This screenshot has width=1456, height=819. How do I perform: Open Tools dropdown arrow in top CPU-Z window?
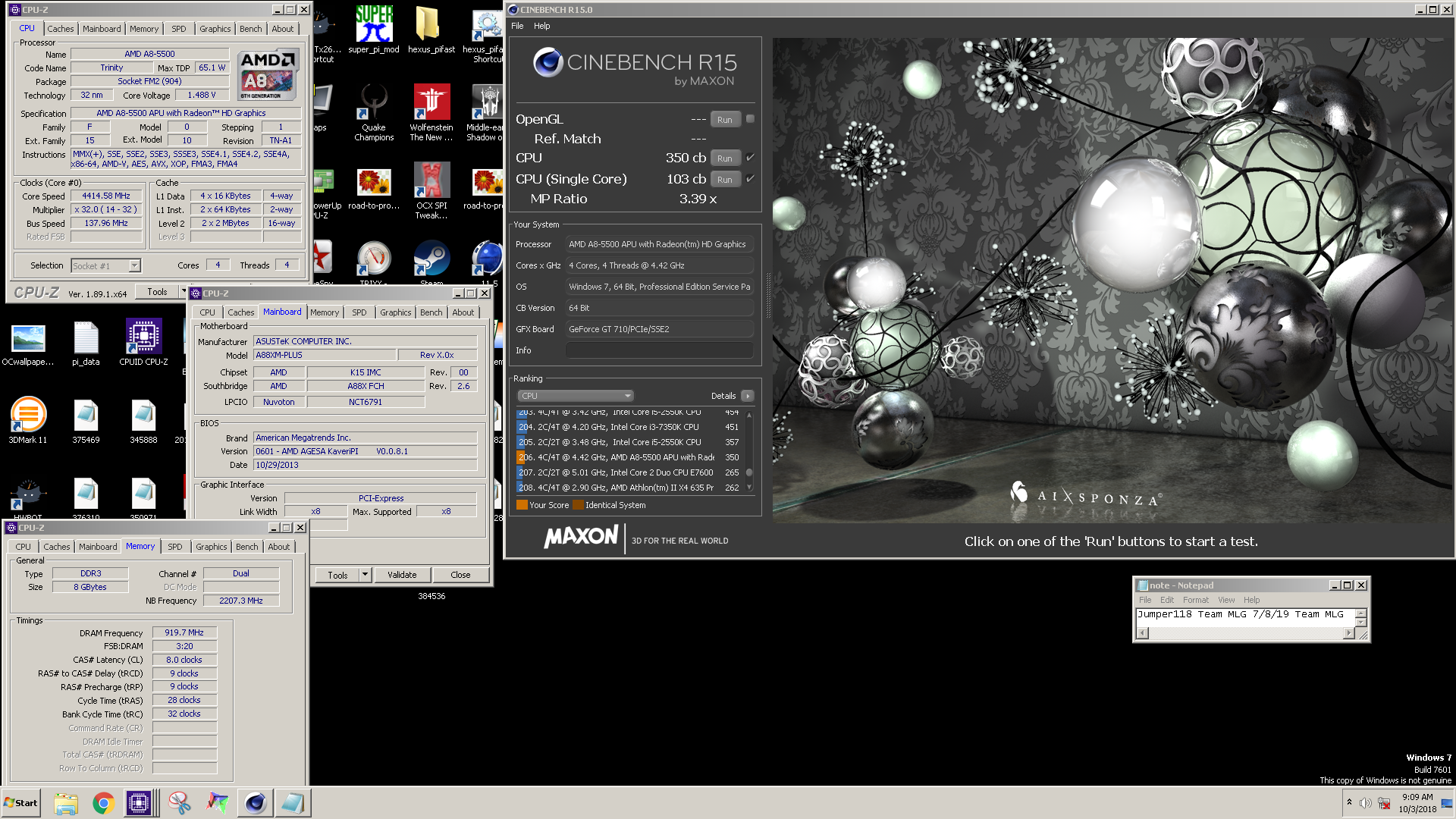(183, 292)
